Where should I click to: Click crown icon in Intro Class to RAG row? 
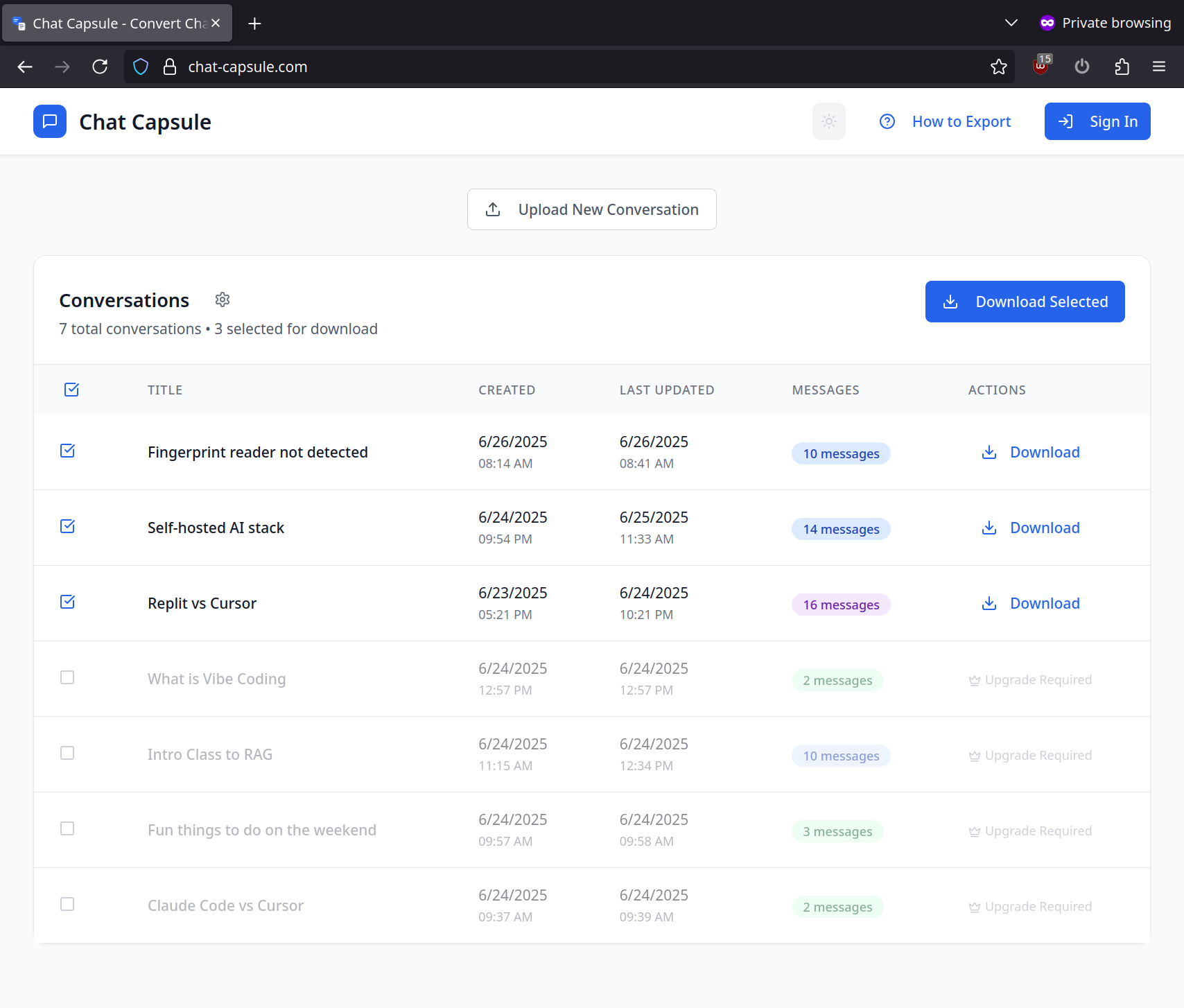coord(975,756)
